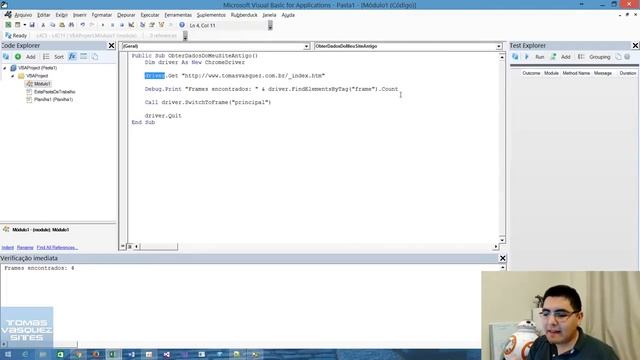Click Code Explorer refresh icon
The image size is (640, 360).
click(x=6, y=57)
